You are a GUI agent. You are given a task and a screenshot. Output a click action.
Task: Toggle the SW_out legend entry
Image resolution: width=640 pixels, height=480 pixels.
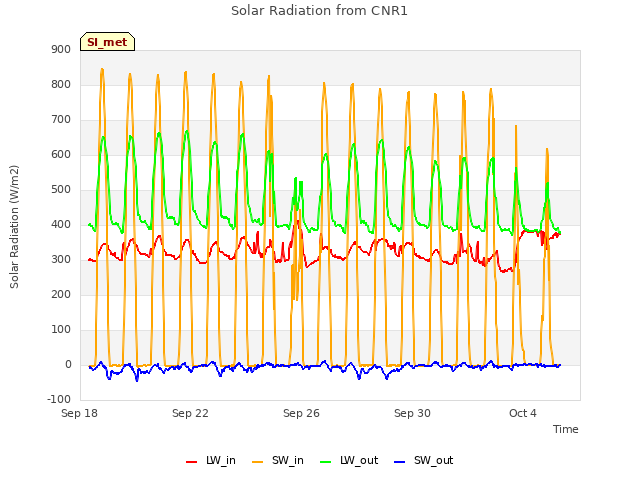[x=424, y=460]
